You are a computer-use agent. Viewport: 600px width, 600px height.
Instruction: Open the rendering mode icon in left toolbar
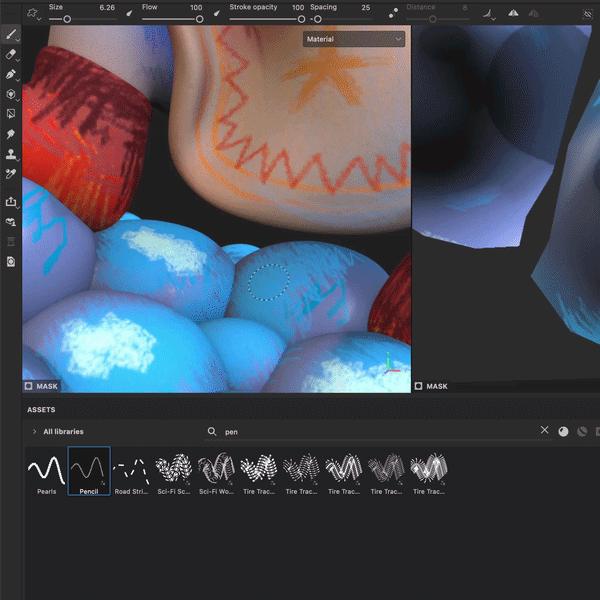(11, 262)
